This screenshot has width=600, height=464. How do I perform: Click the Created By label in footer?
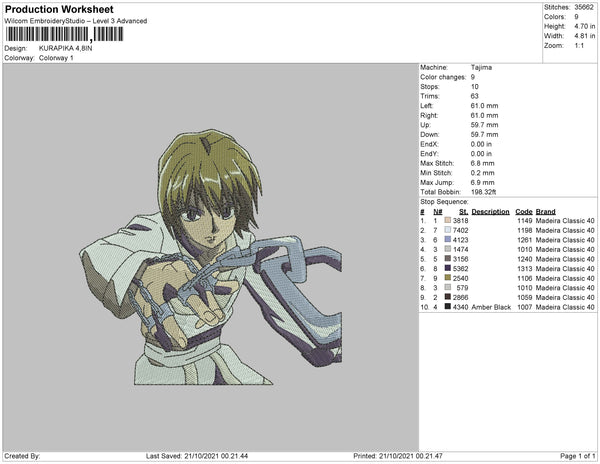pyautogui.click(x=22, y=456)
